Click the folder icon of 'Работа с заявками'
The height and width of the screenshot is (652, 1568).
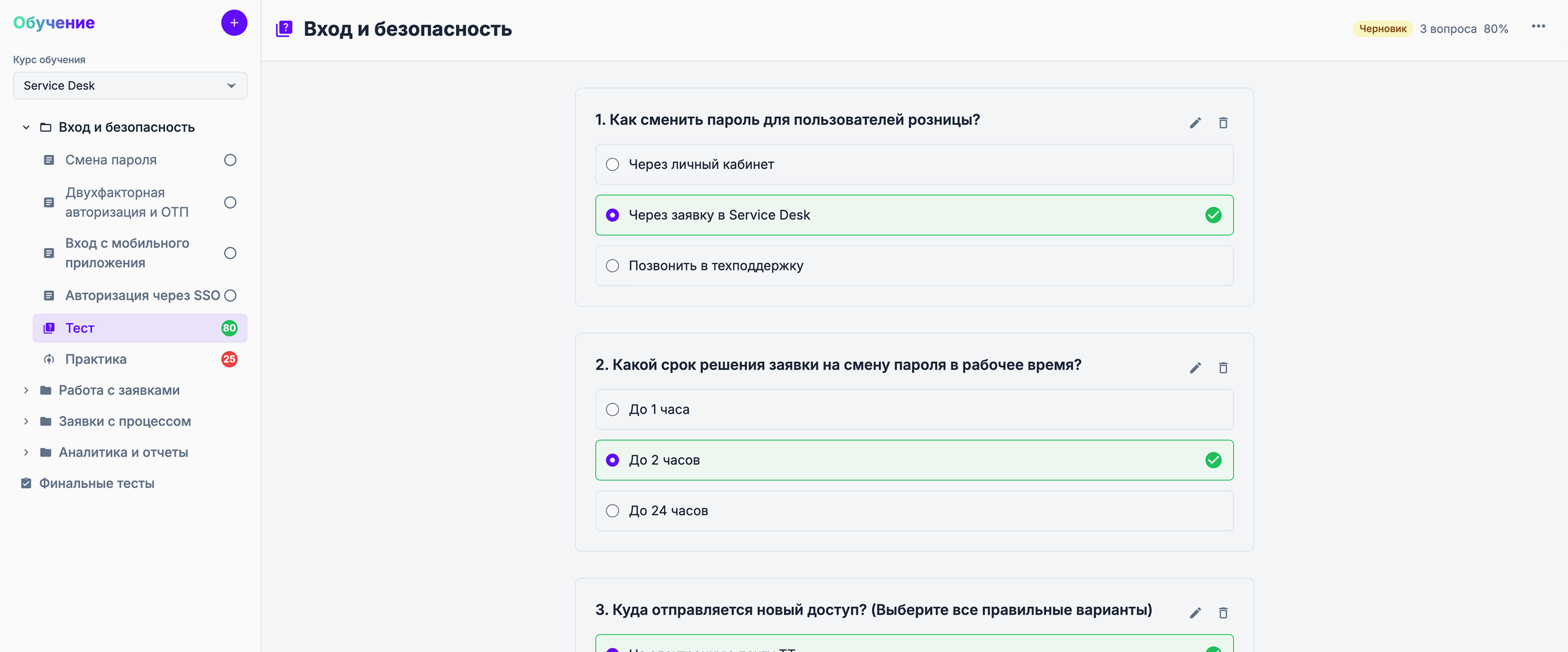point(46,390)
